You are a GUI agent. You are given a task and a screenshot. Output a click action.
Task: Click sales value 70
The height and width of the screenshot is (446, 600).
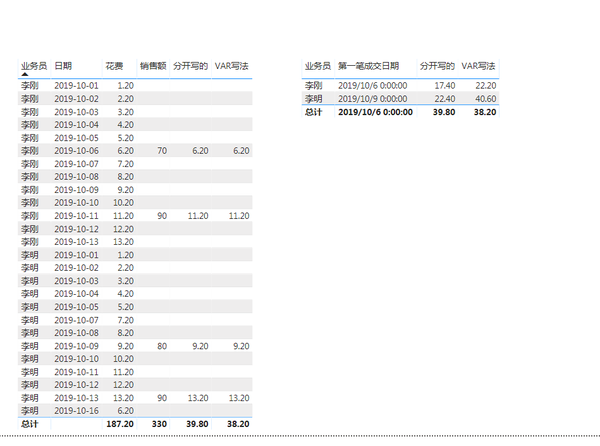point(162,151)
